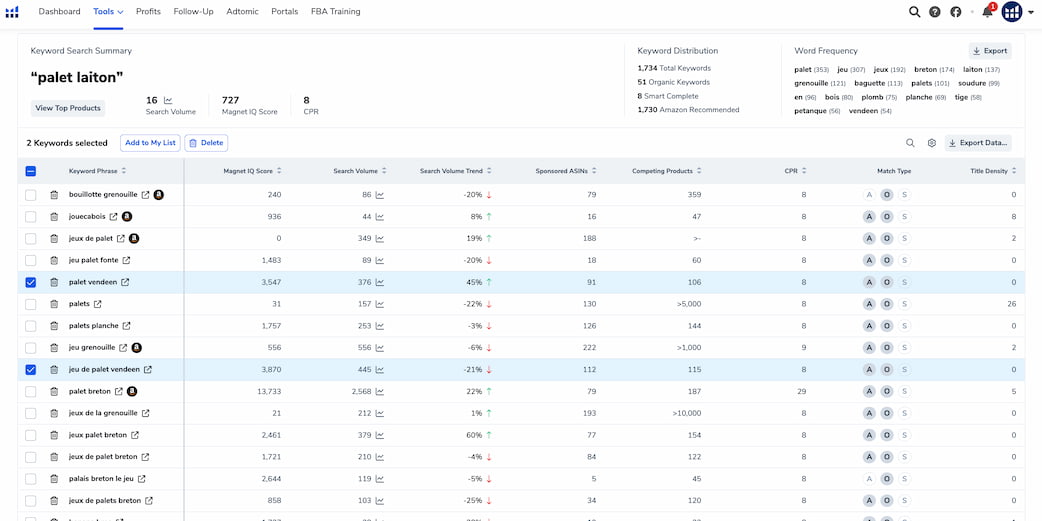Open table column settings gear icon

[932, 143]
